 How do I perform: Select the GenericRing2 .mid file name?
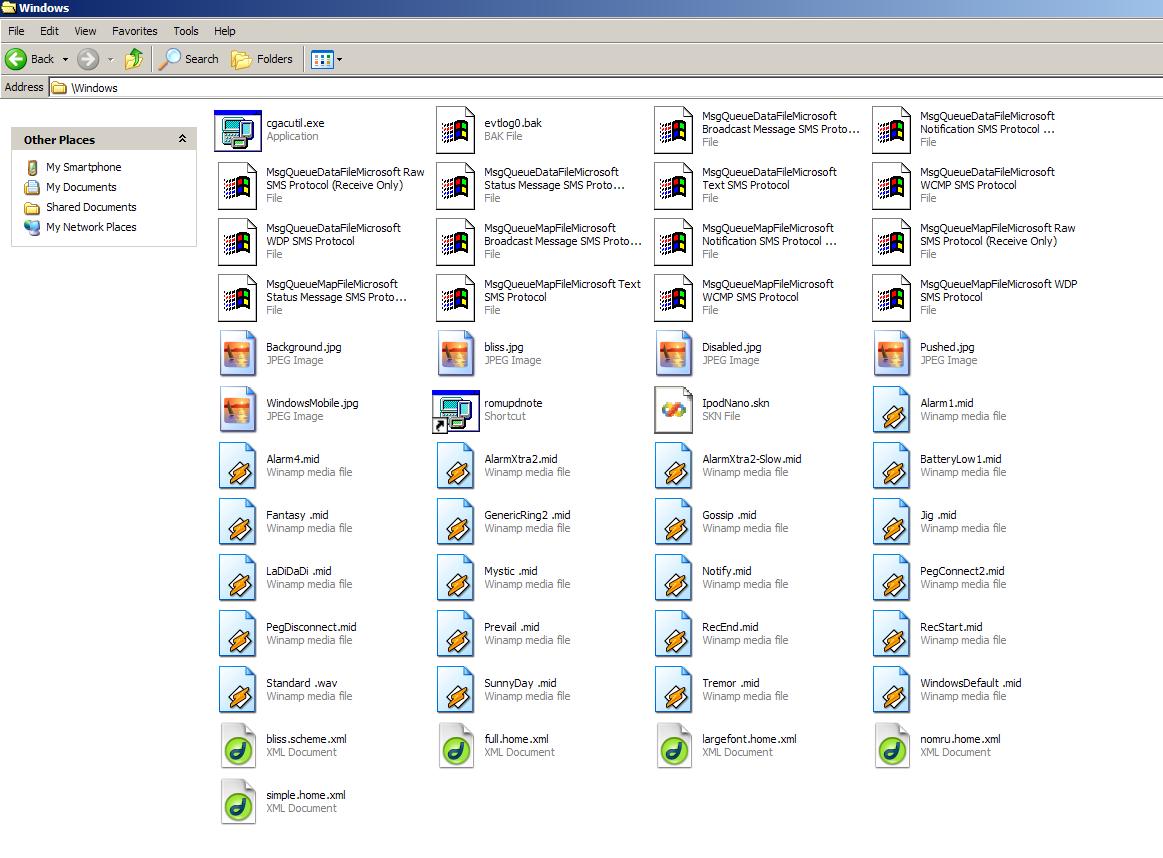pyautogui.click(x=527, y=515)
